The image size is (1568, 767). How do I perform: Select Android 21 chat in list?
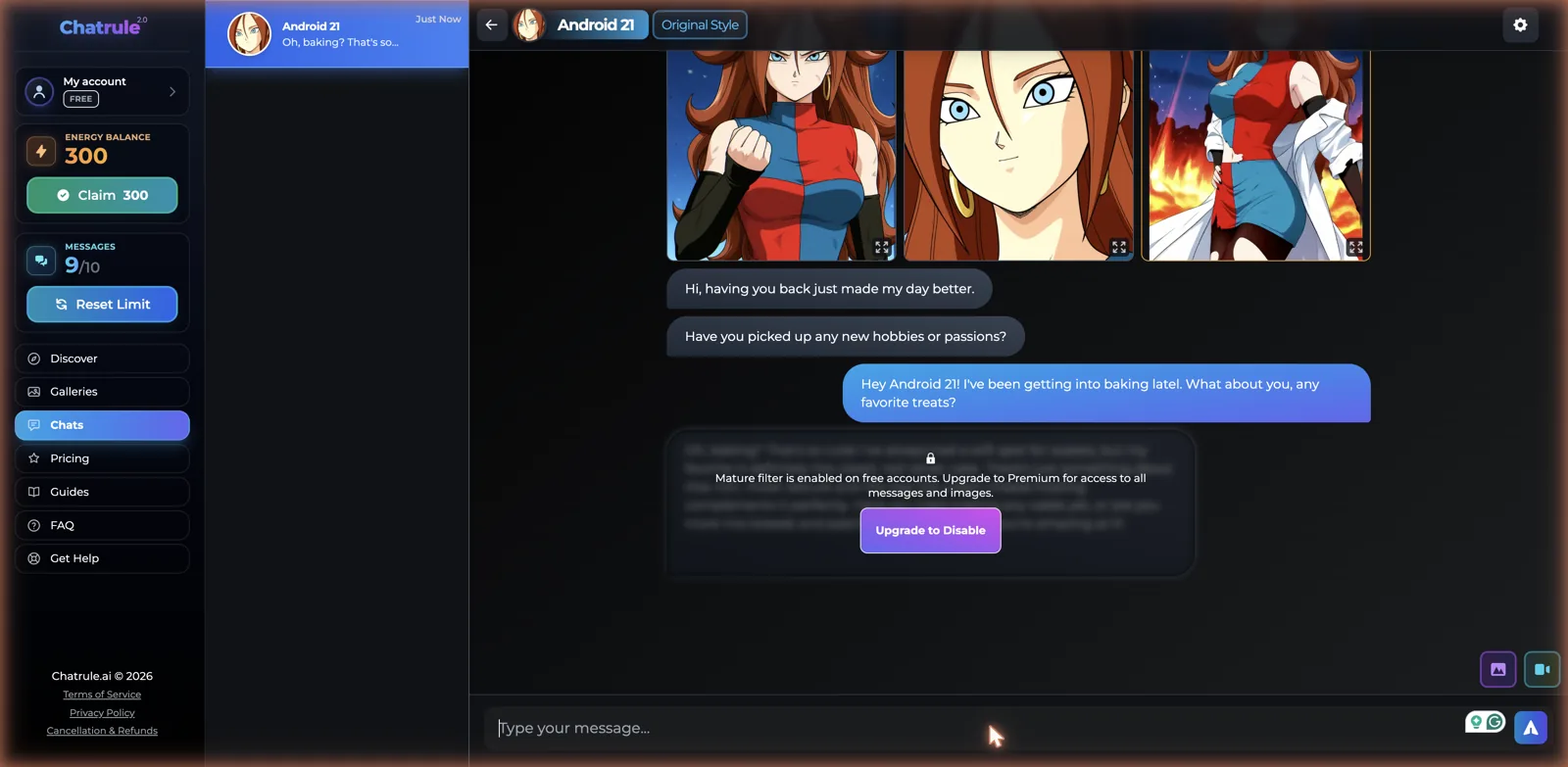pyautogui.click(x=337, y=34)
